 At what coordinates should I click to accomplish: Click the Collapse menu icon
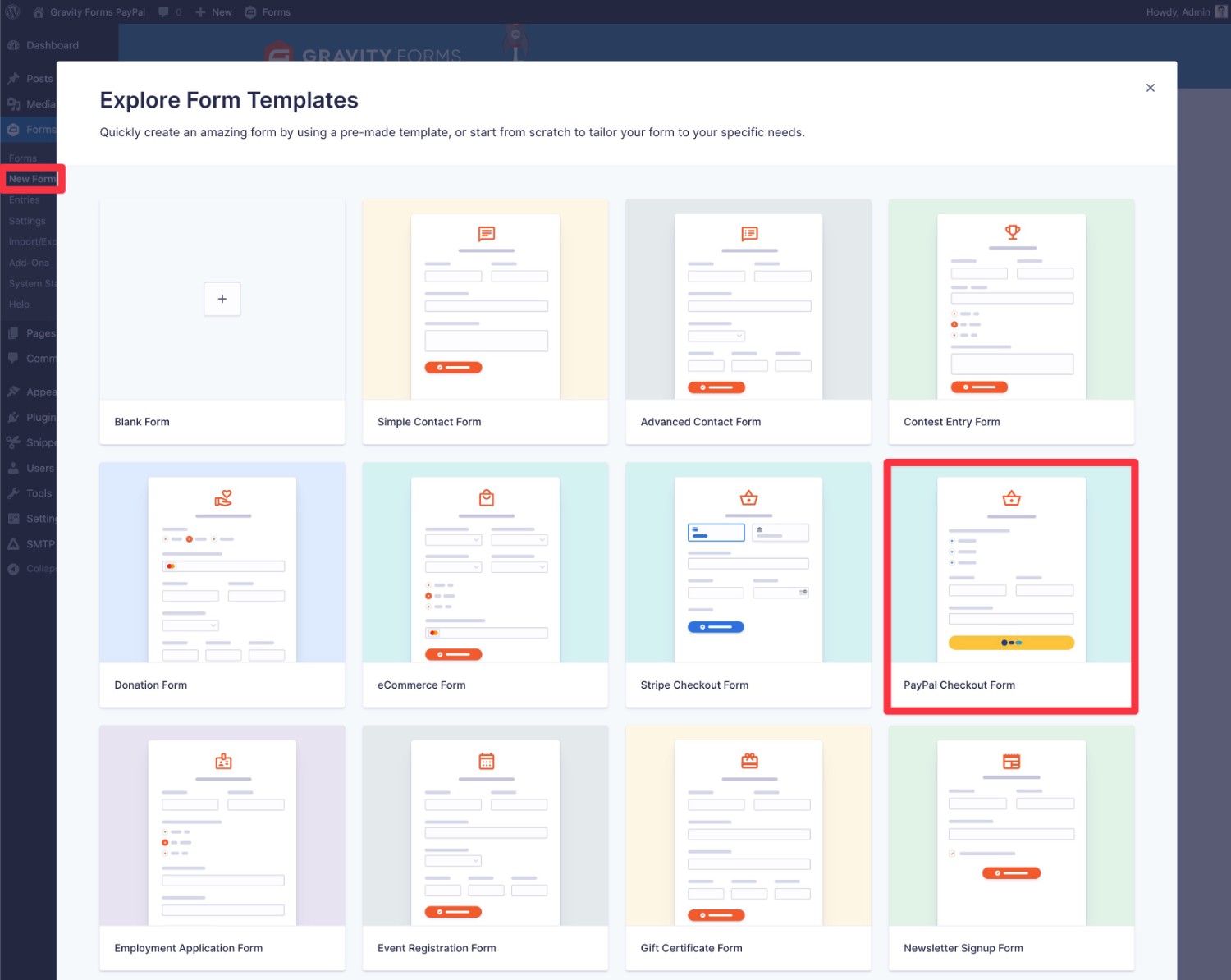(x=13, y=569)
